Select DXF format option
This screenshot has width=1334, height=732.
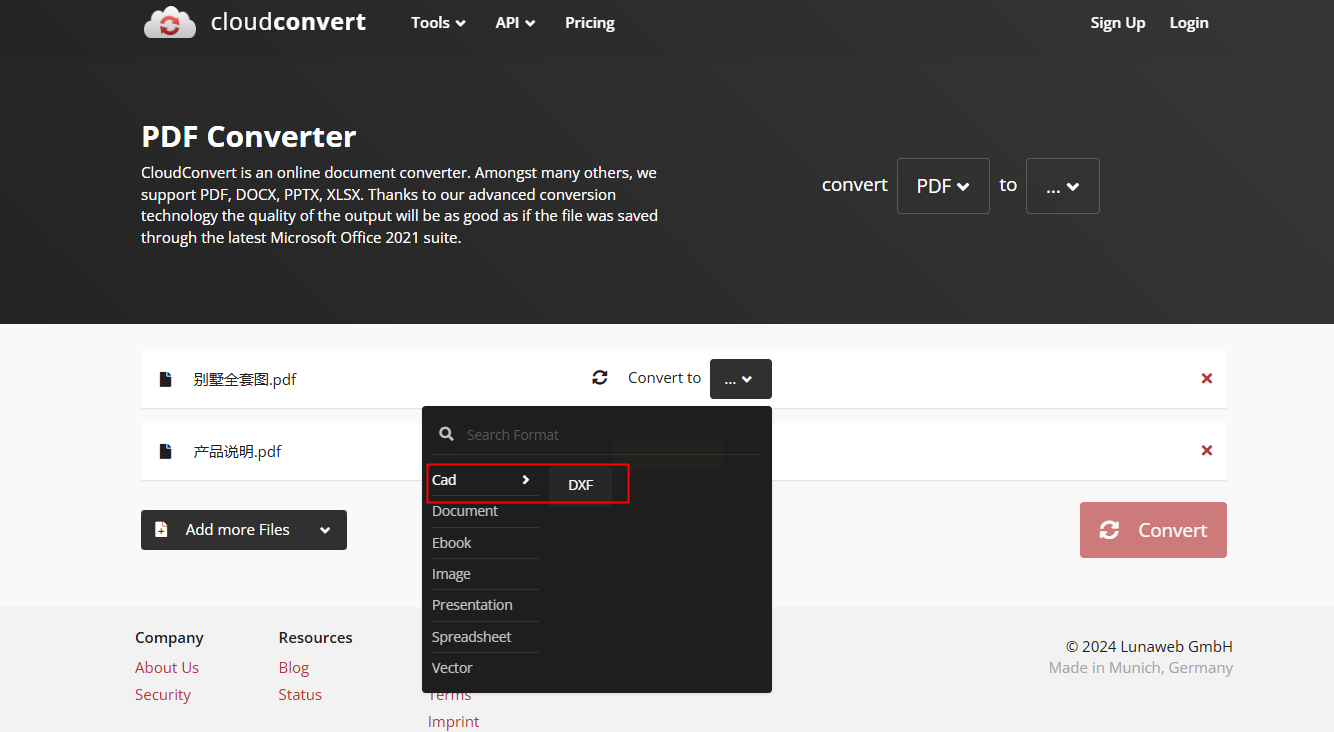coord(581,485)
